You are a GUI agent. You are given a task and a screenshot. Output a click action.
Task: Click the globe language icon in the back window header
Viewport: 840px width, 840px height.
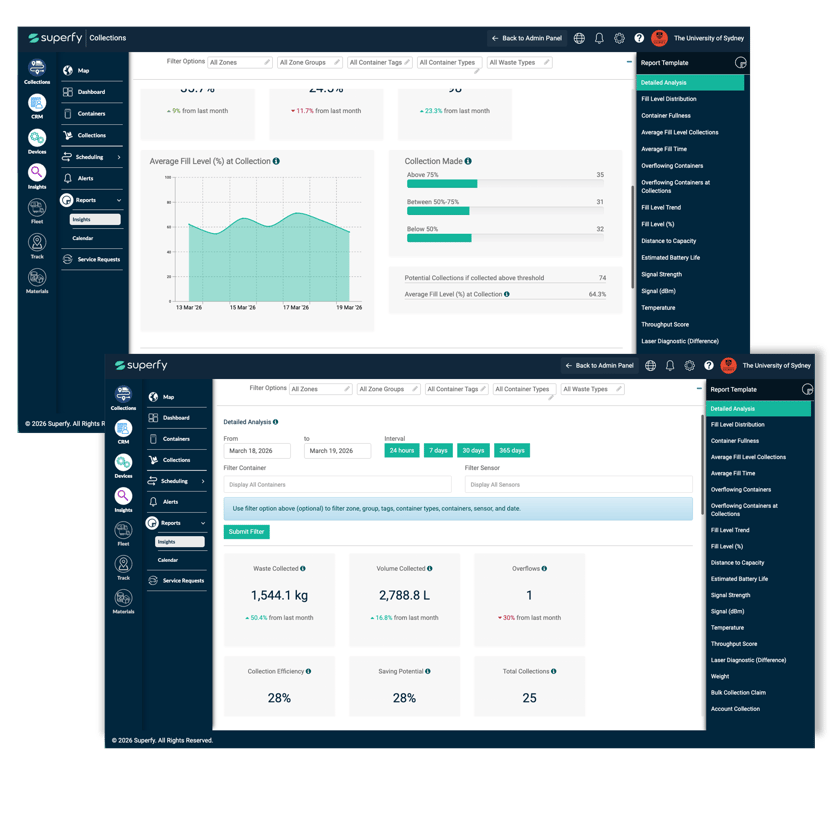tap(579, 38)
